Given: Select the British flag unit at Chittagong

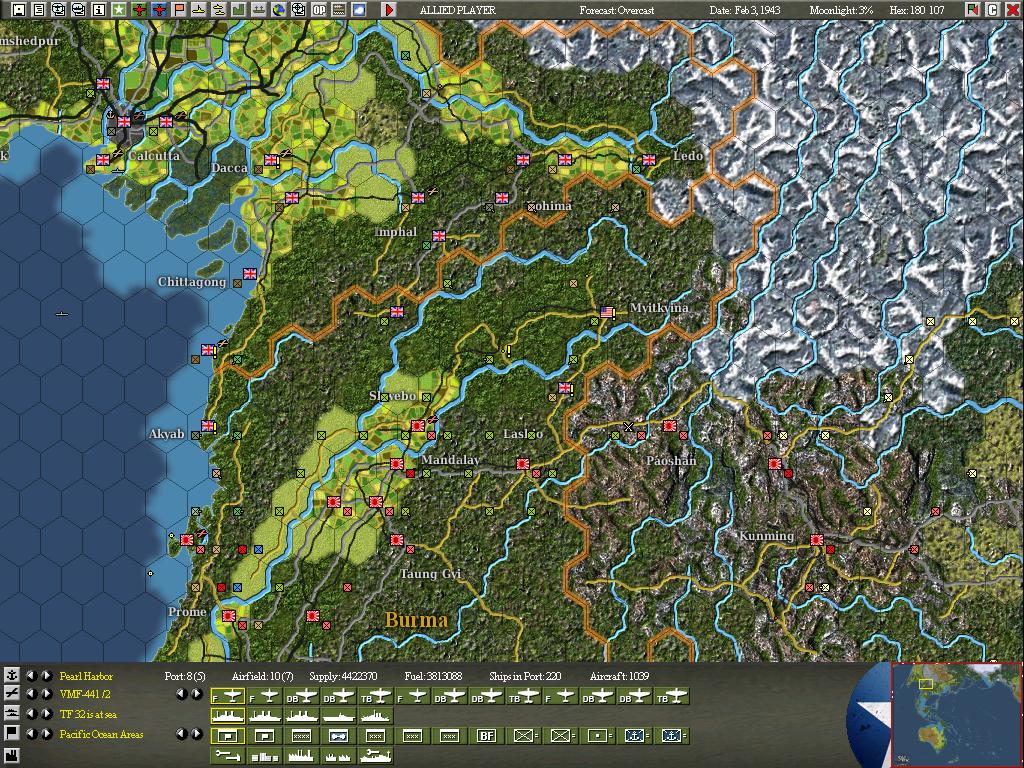Looking at the screenshot, I should [249, 274].
